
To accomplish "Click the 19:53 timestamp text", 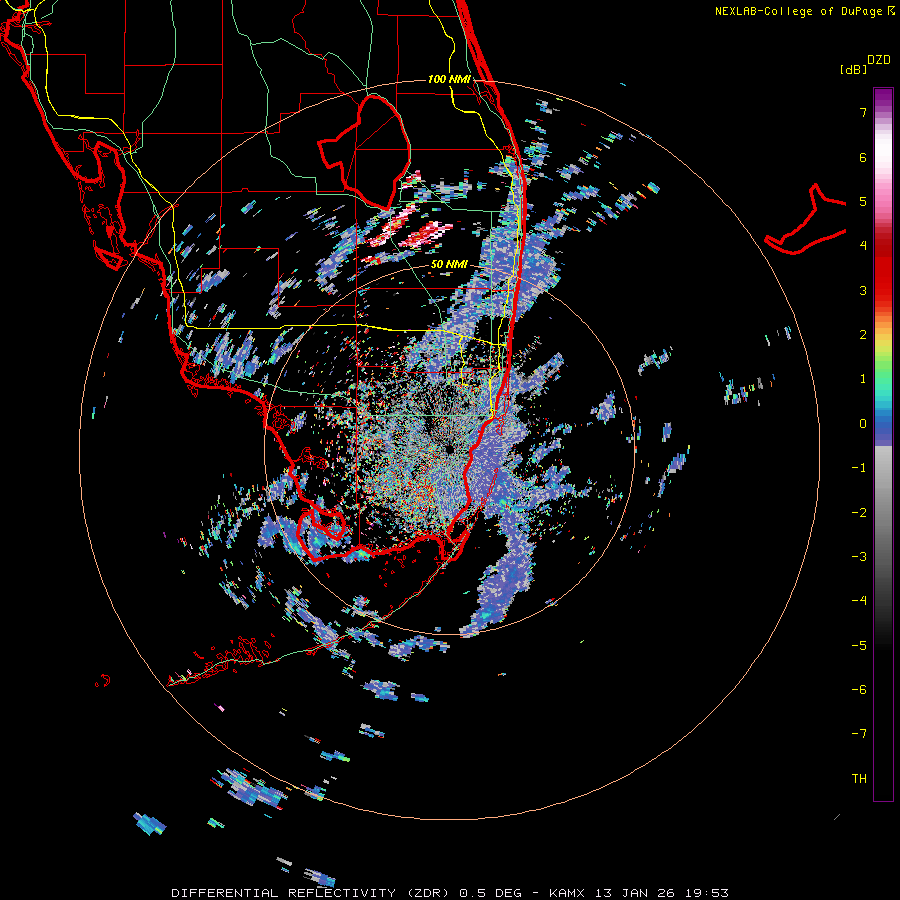I will click(707, 893).
